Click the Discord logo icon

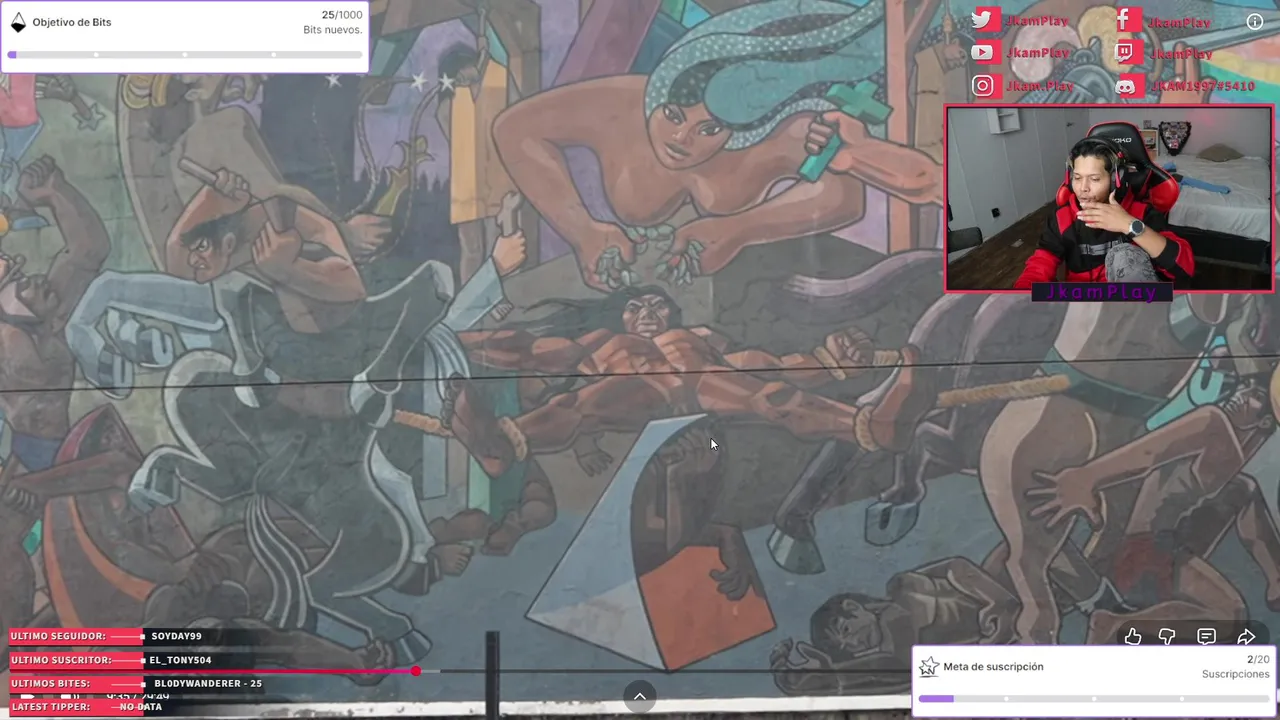(1125, 87)
